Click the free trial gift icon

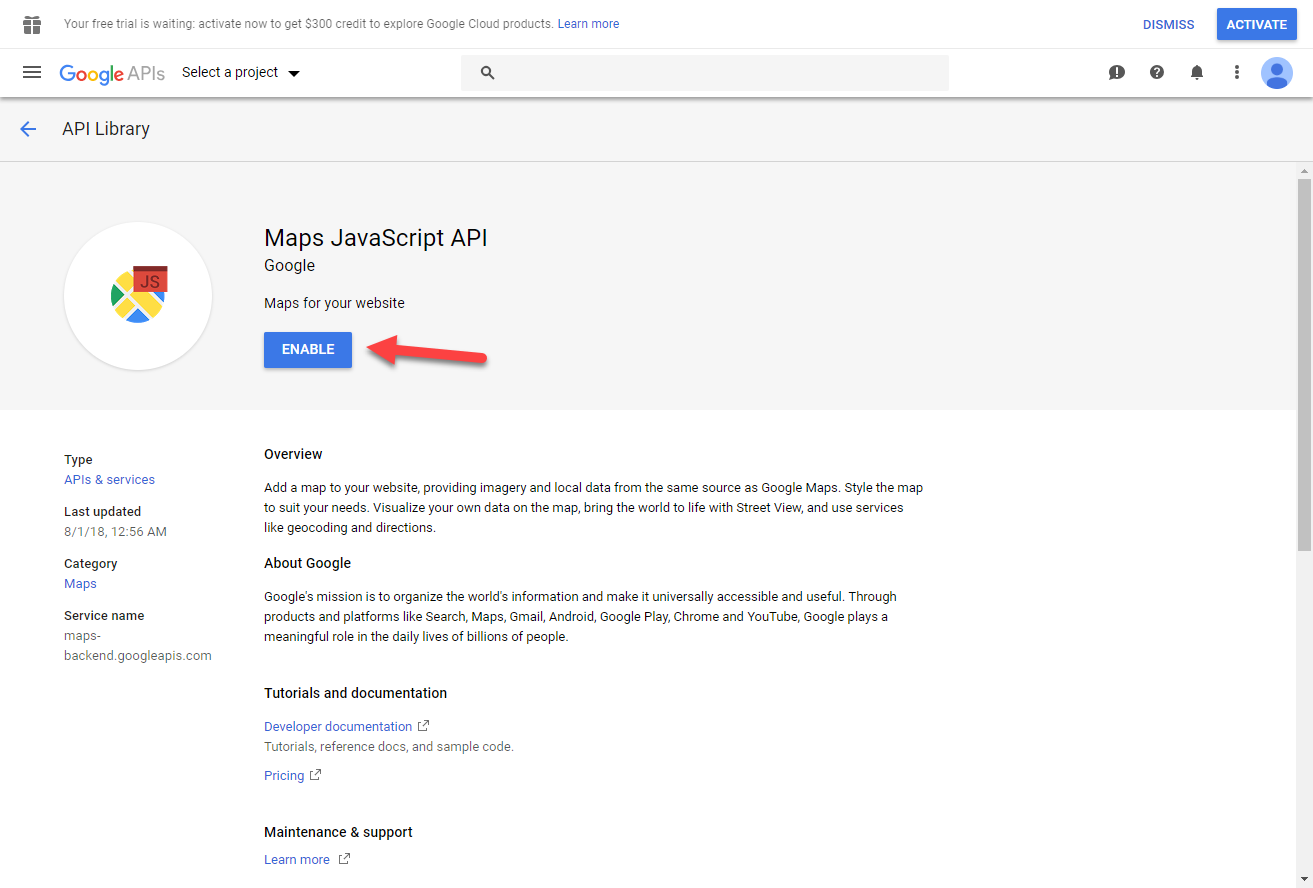click(x=31, y=23)
